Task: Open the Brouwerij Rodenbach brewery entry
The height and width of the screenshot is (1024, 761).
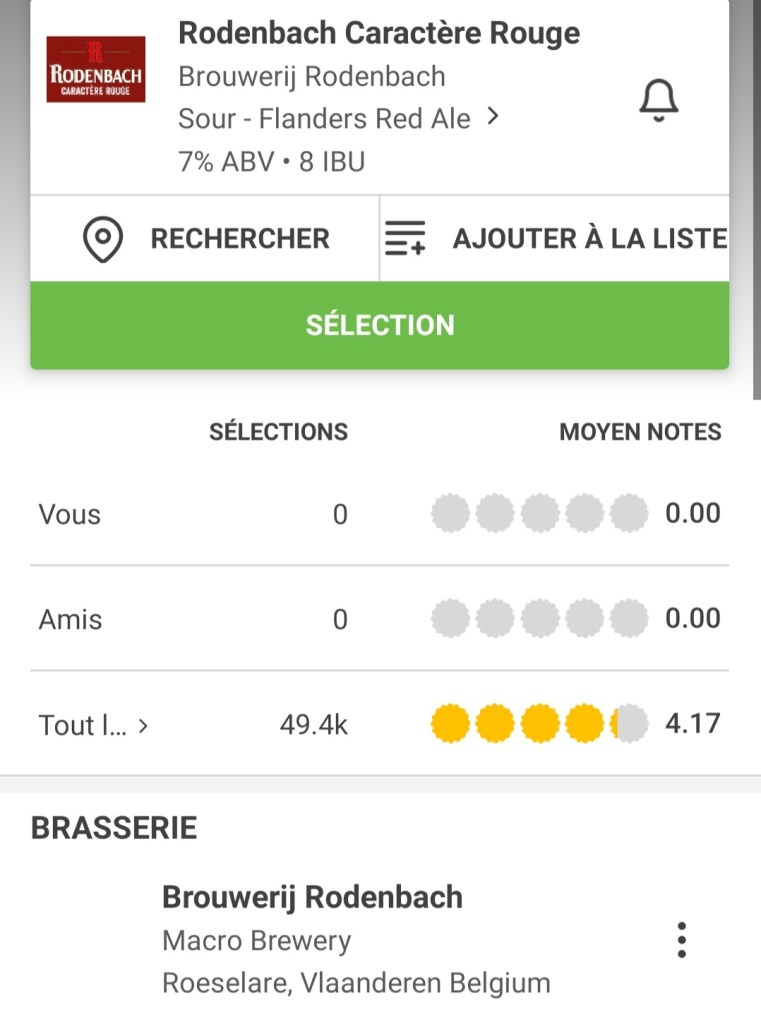Action: pos(312,898)
